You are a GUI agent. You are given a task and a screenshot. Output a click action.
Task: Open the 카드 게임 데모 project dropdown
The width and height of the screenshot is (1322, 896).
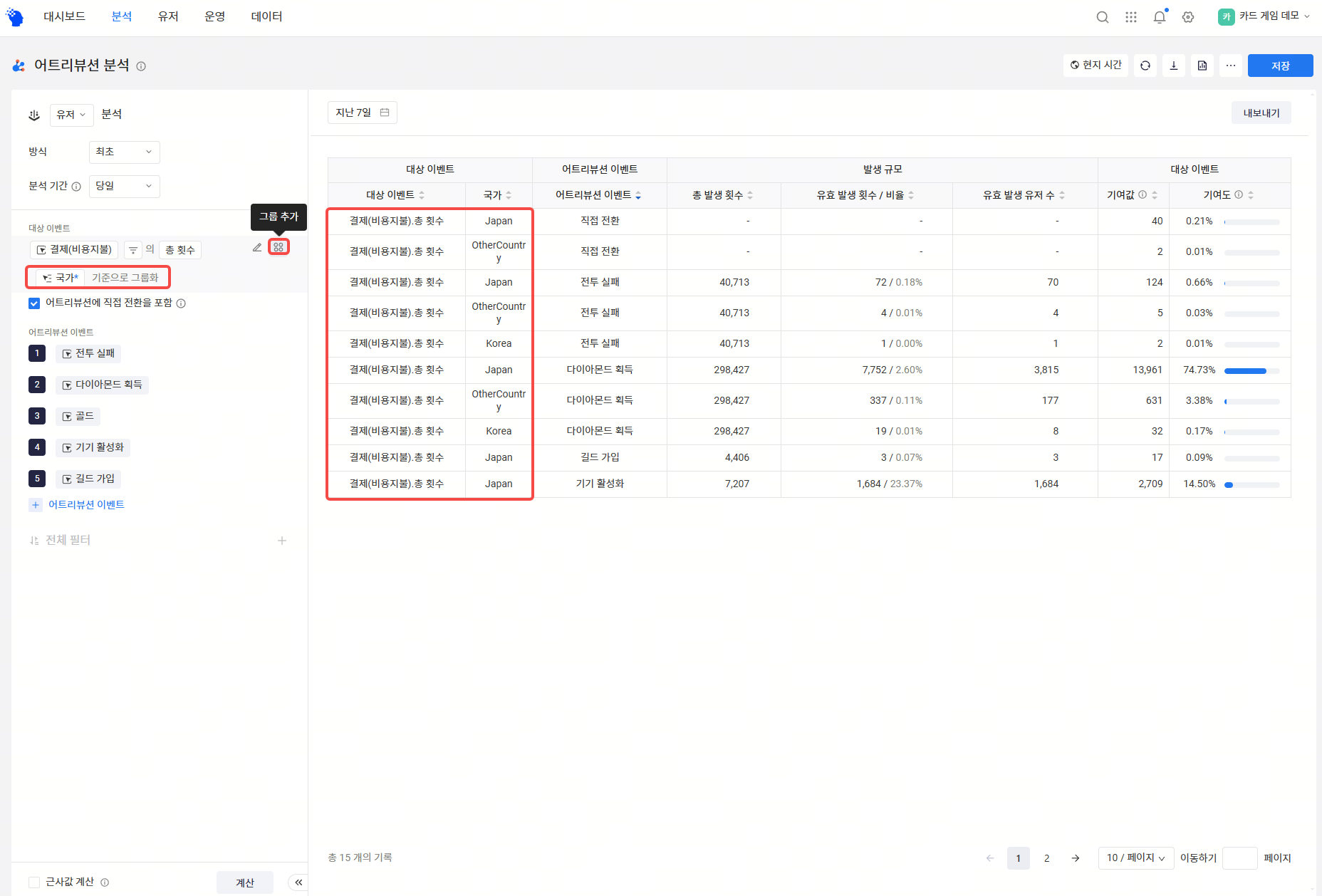point(1264,16)
